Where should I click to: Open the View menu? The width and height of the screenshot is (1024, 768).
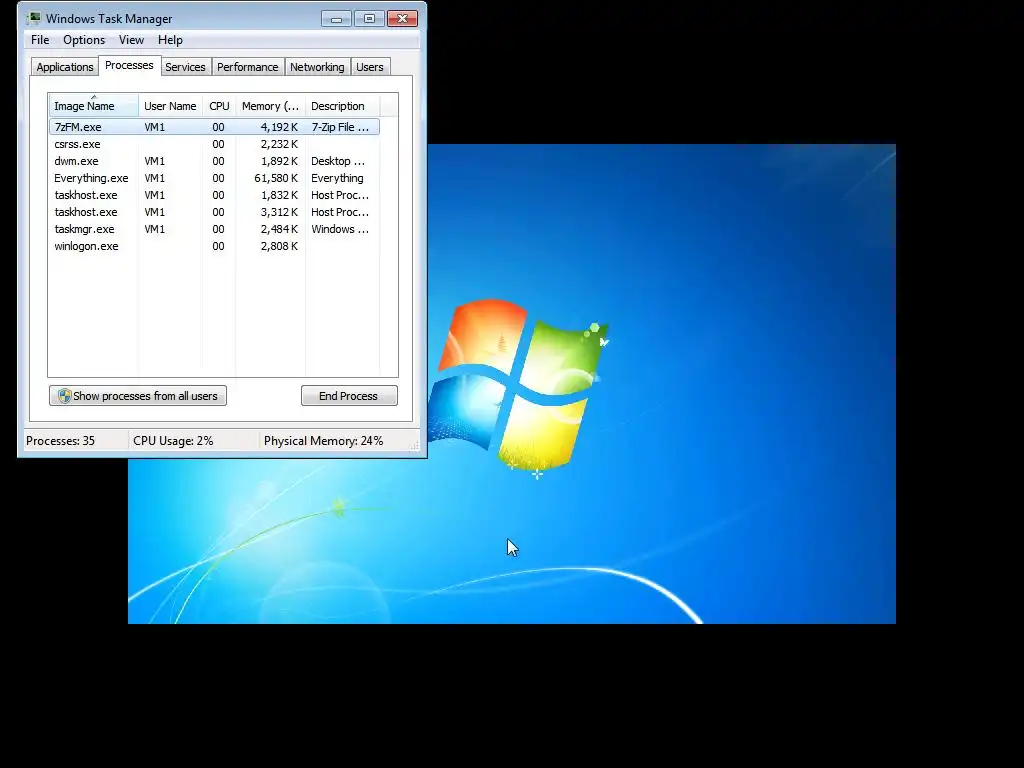click(x=131, y=40)
